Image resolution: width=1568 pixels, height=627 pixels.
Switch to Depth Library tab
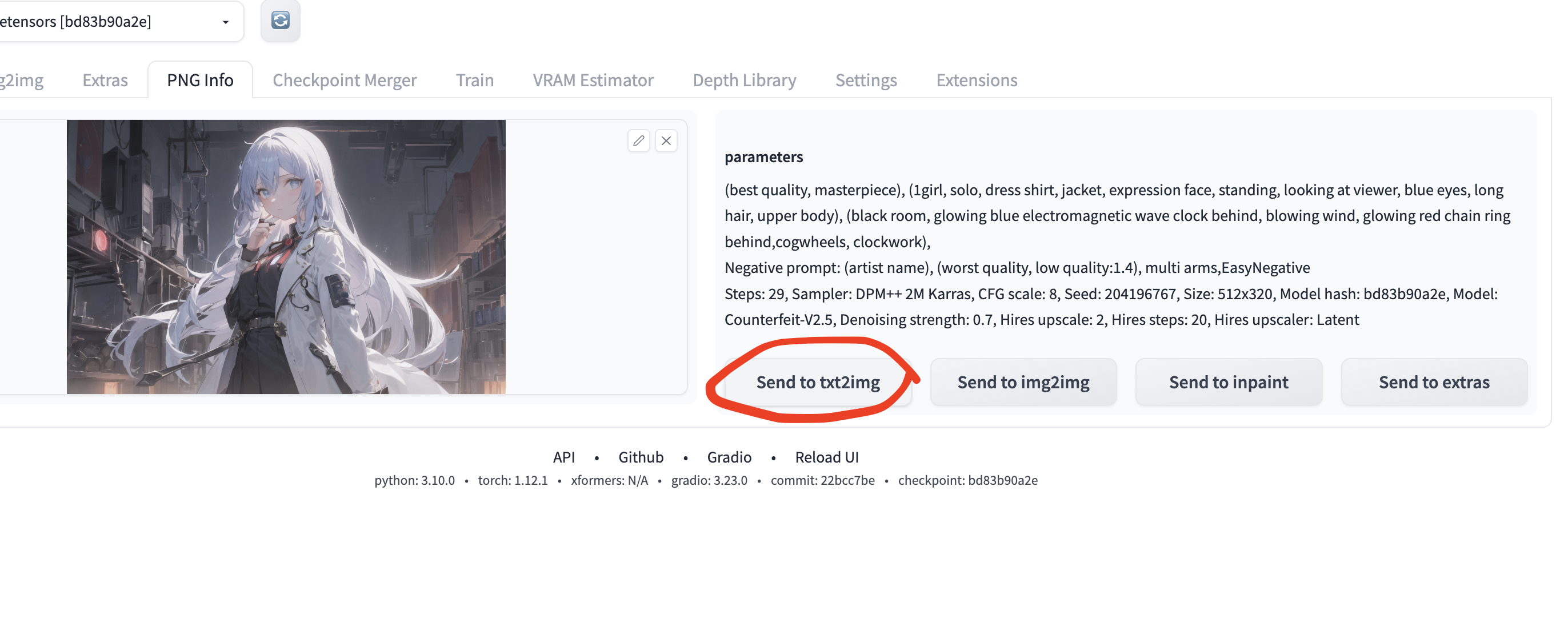[744, 80]
